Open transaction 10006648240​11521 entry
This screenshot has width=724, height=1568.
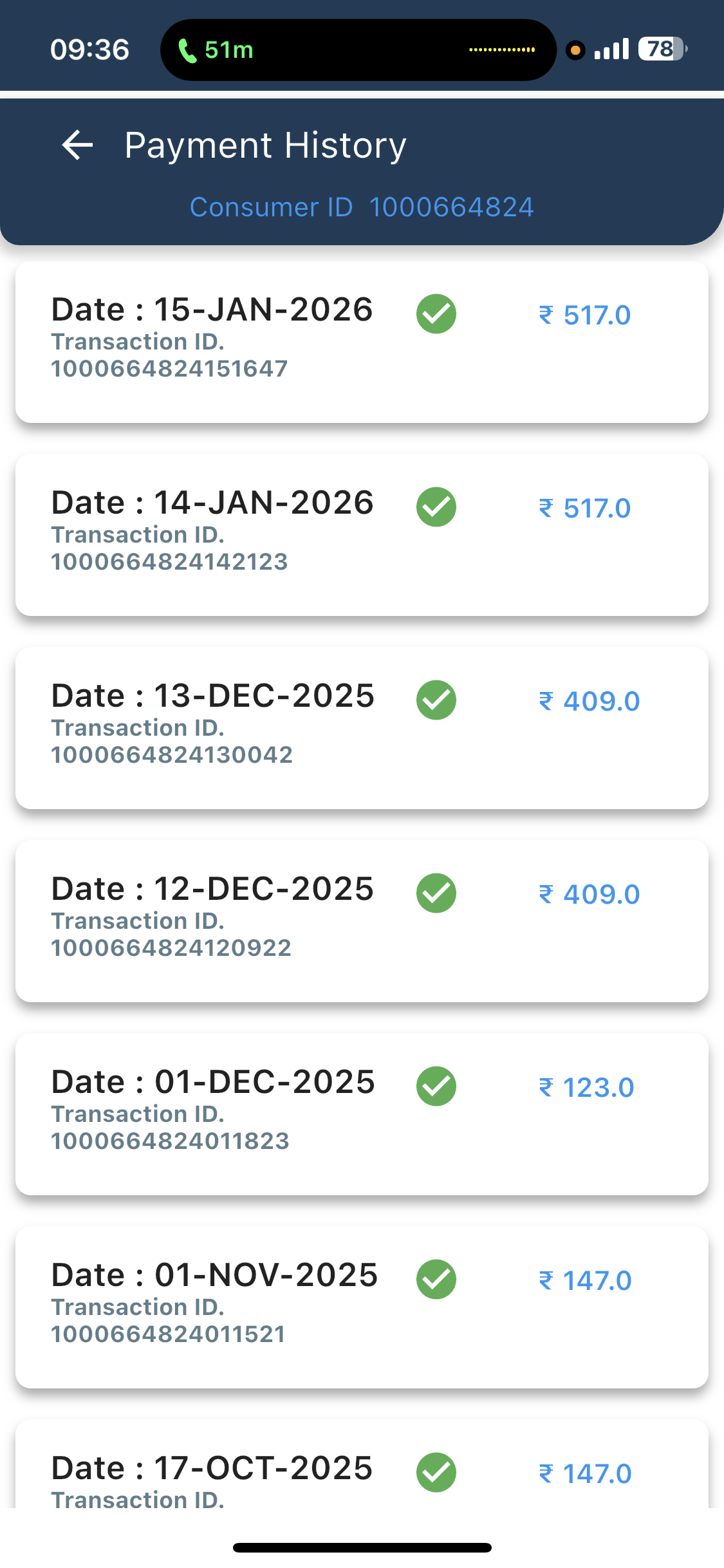coord(168,1334)
